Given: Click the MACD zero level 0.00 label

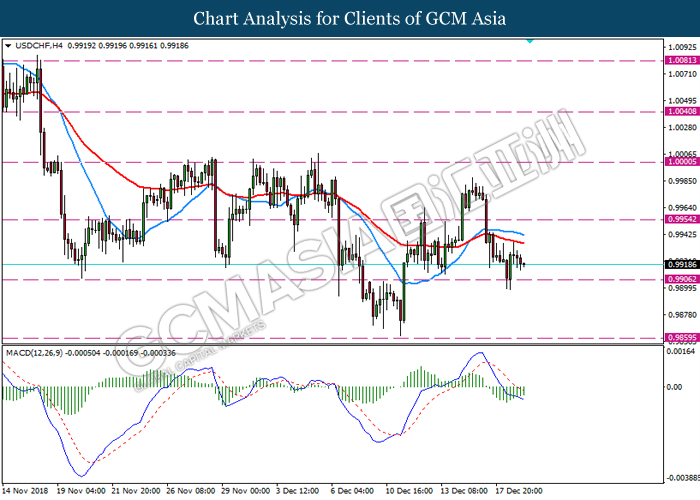Looking at the screenshot, I should pyautogui.click(x=675, y=387).
